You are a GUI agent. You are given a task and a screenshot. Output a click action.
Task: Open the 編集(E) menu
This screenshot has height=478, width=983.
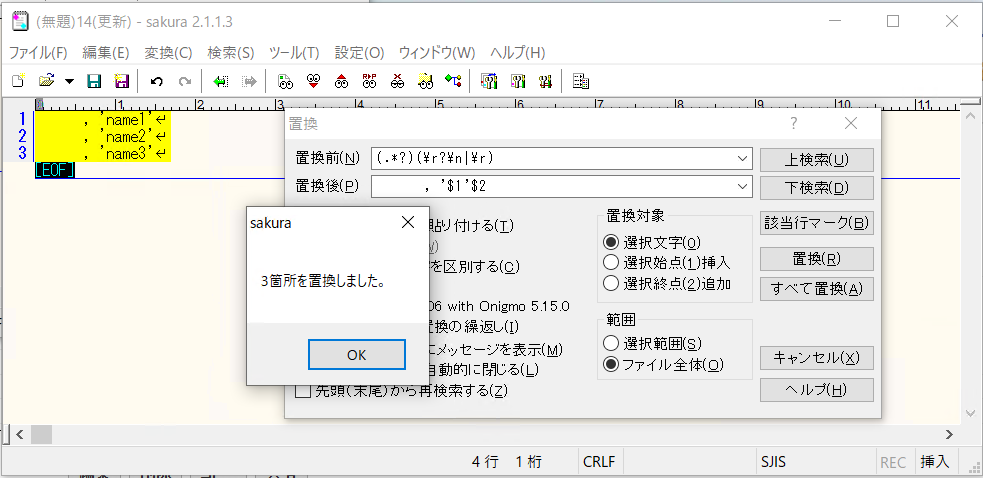[105, 53]
